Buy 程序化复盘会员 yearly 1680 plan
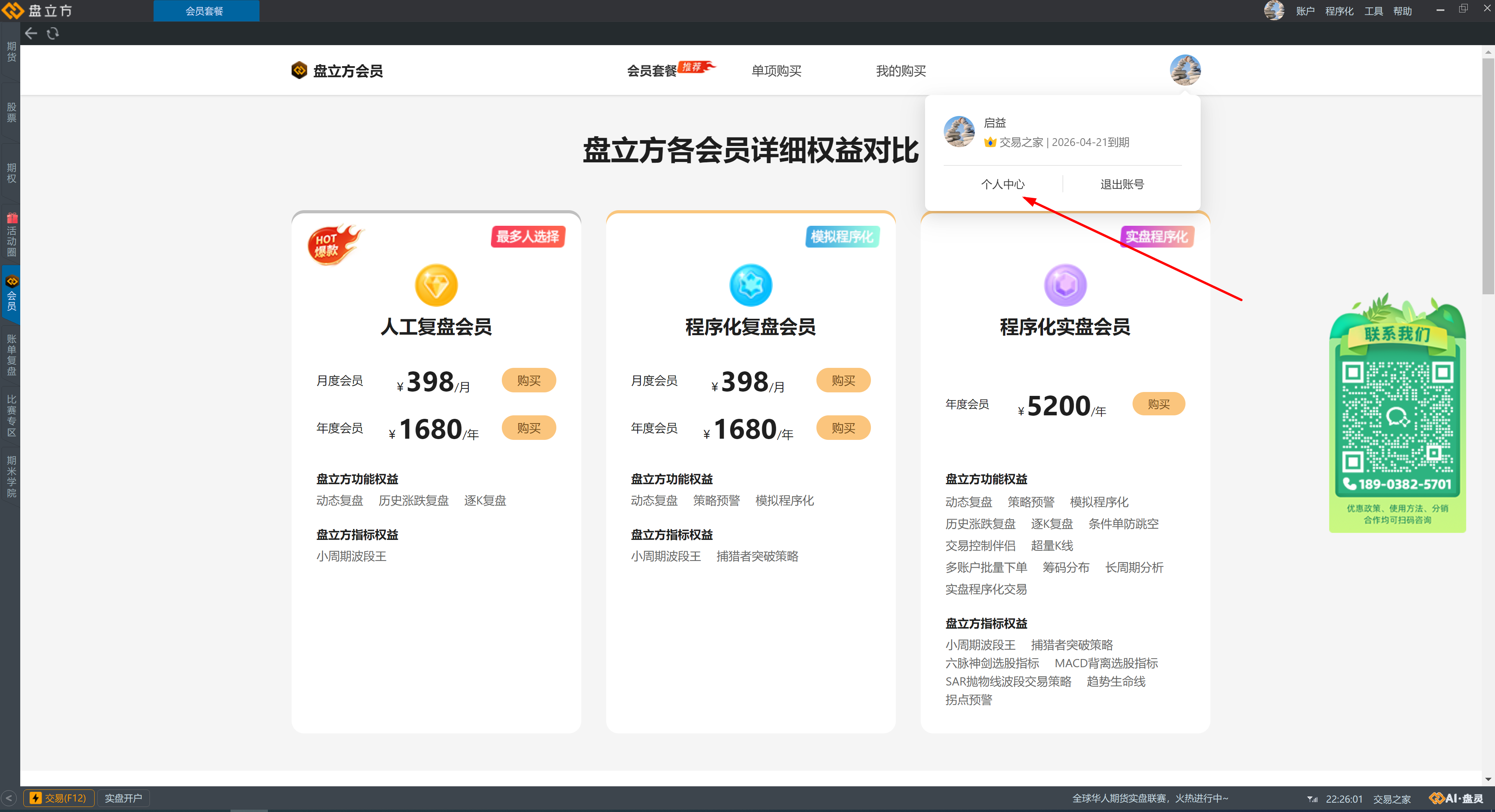Viewport: 1495px width, 812px height. click(x=843, y=428)
